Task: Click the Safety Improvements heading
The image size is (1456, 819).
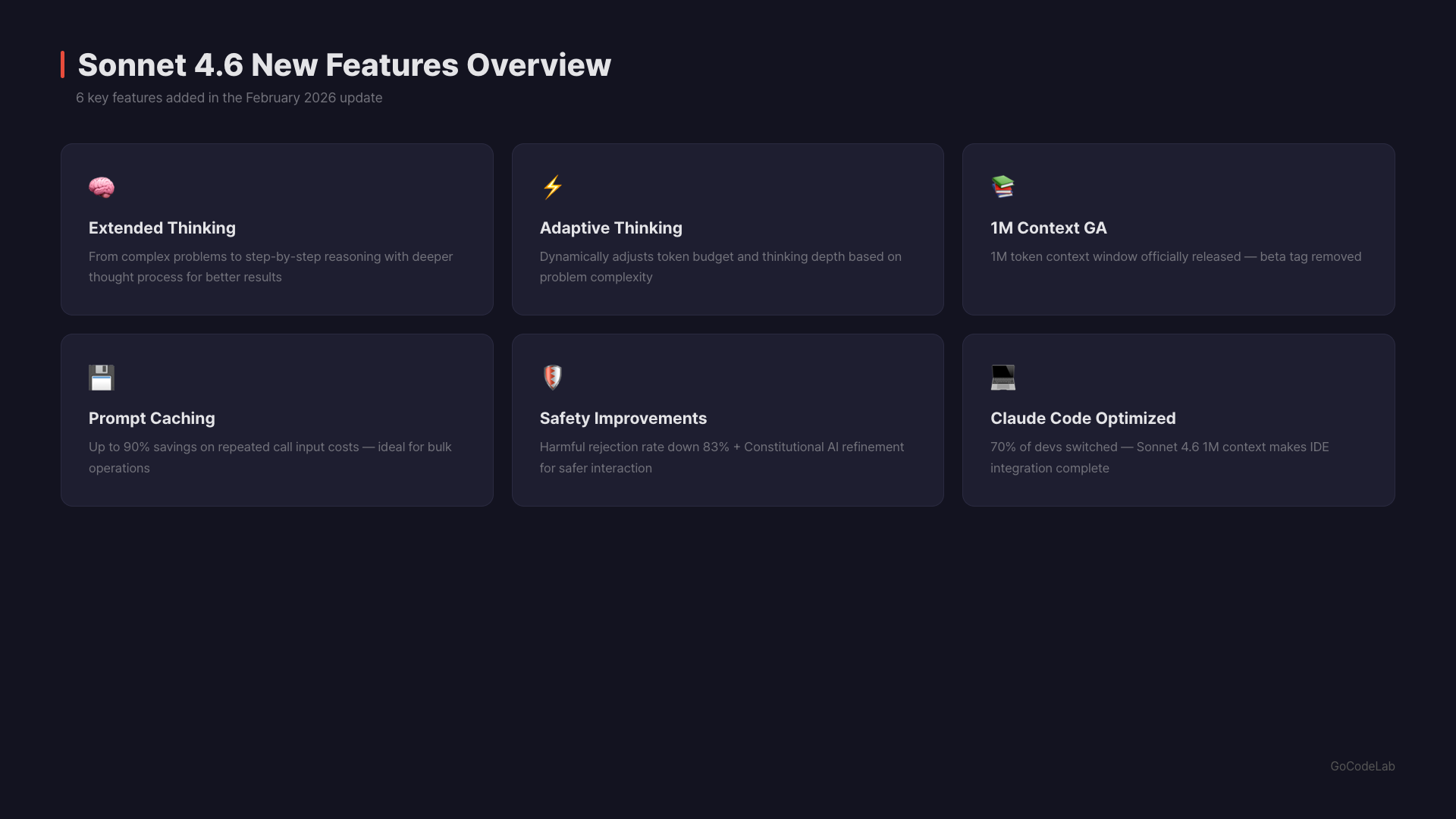Action: point(623,419)
